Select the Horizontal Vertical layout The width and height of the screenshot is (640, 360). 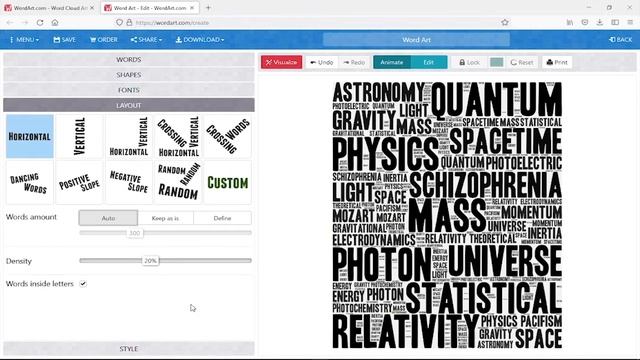(x=129, y=136)
